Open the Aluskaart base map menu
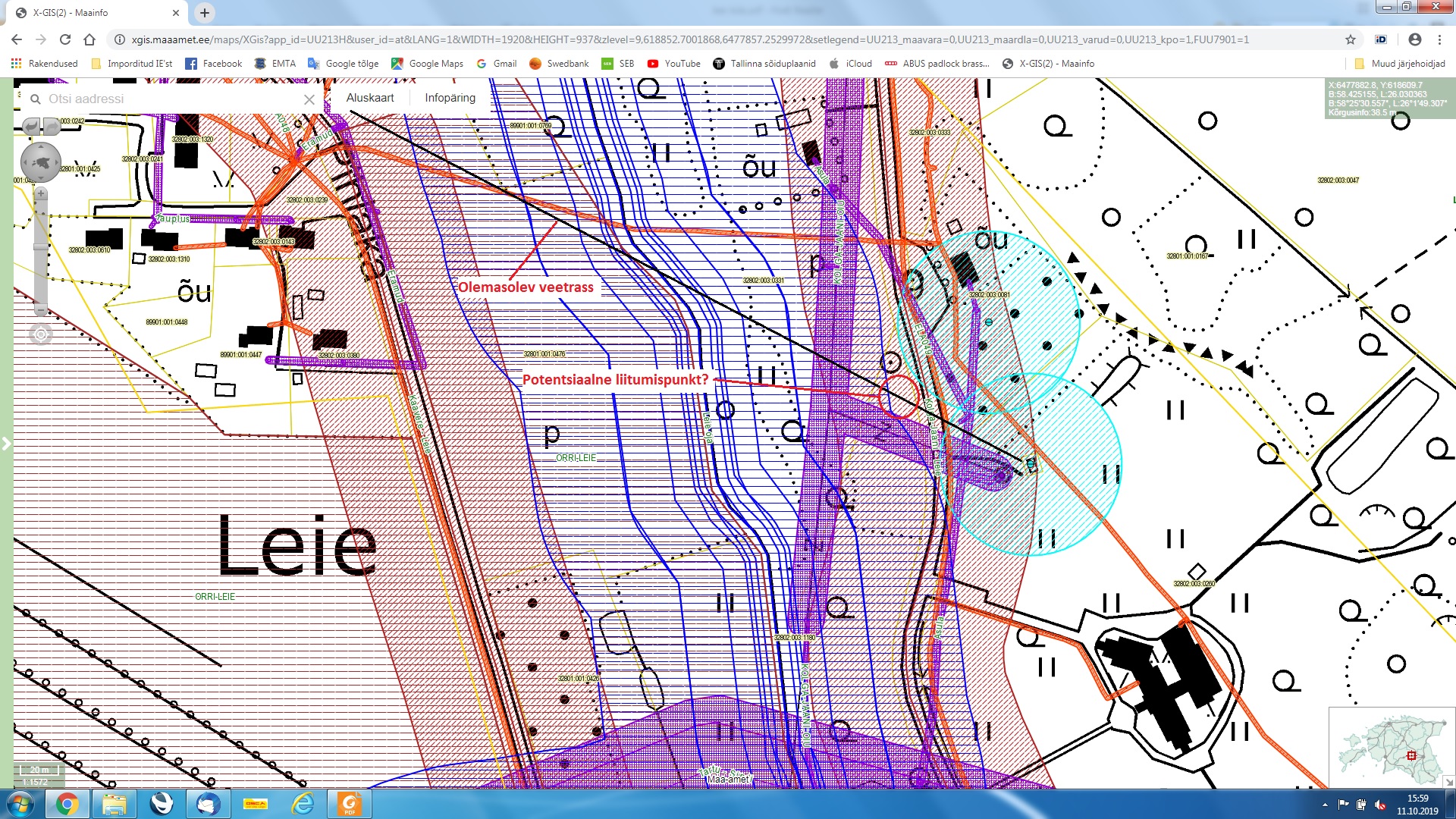 click(x=370, y=98)
